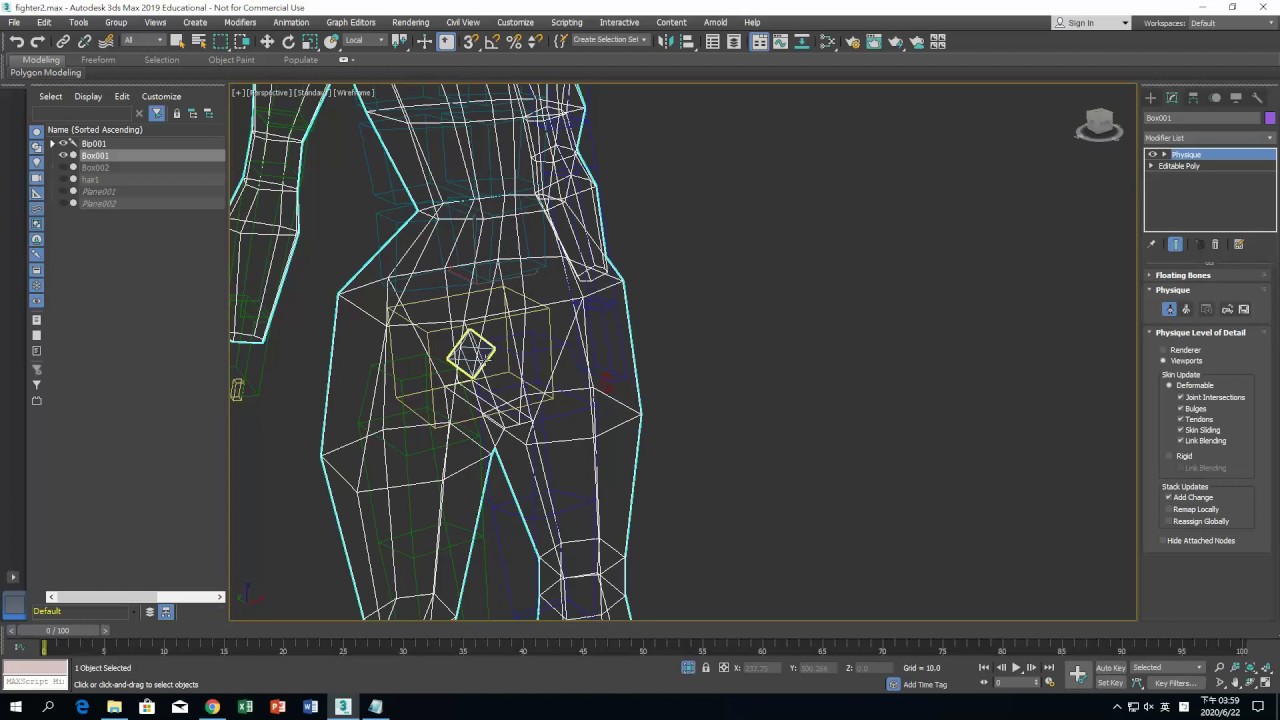Toggle visibility eye of Box001 object
The image size is (1280, 720).
click(x=63, y=156)
